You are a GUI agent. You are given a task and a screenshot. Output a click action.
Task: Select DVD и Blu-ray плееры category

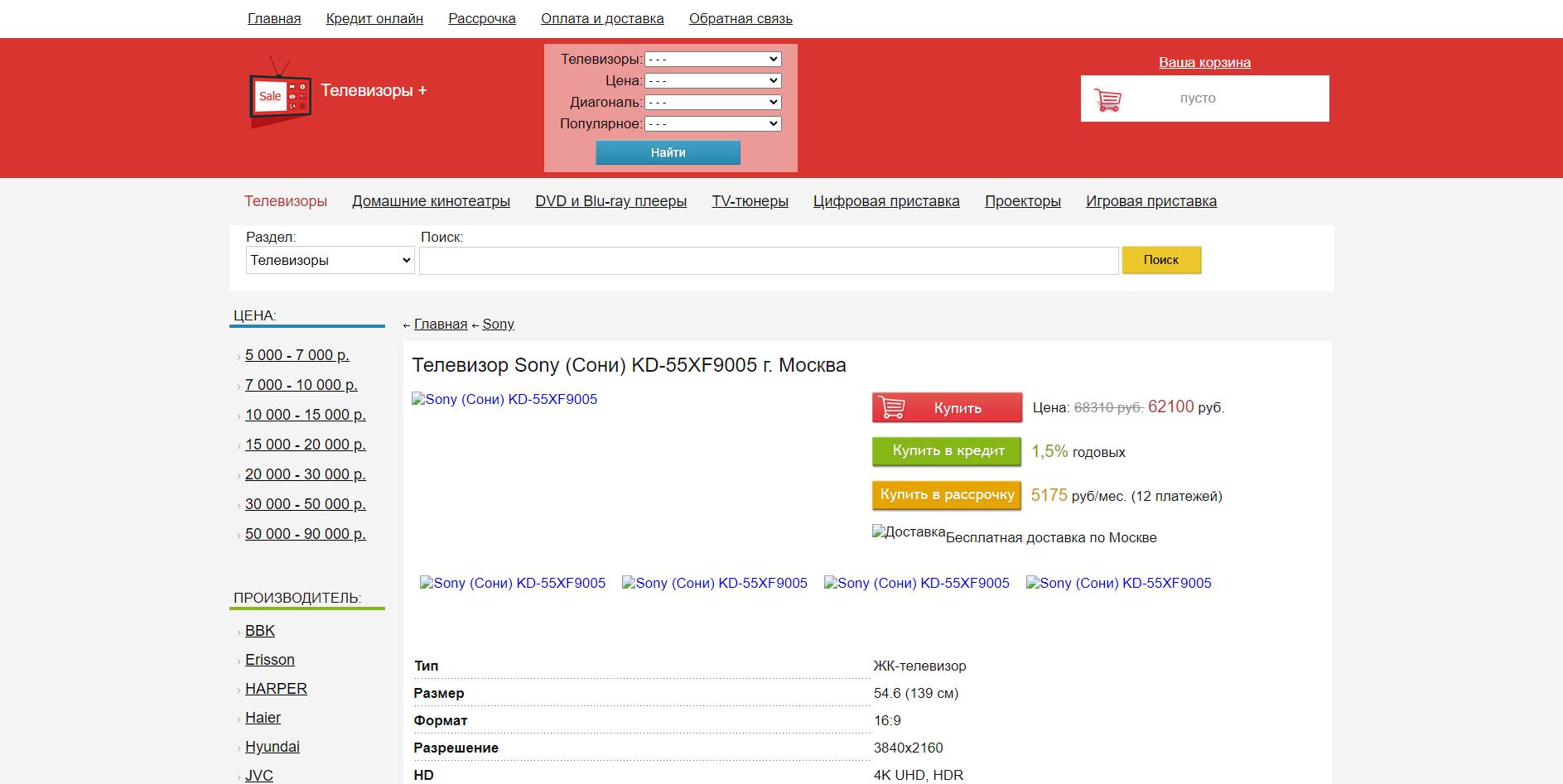[x=611, y=201]
